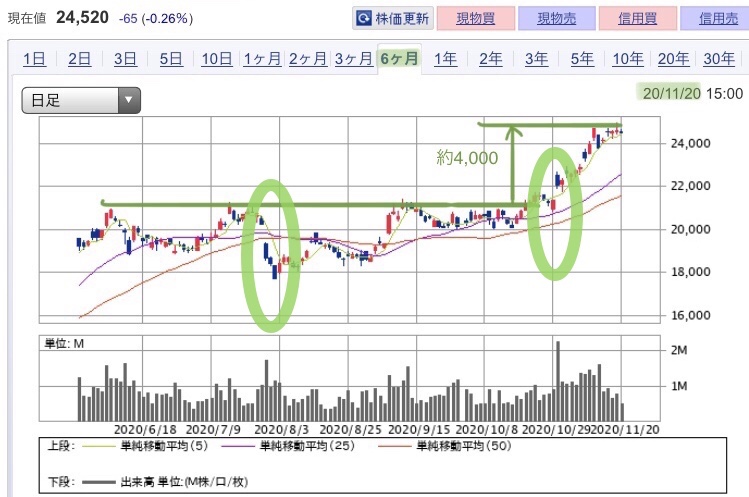Switch chart to 5年 period
This screenshot has height=497, width=749.
(582, 59)
